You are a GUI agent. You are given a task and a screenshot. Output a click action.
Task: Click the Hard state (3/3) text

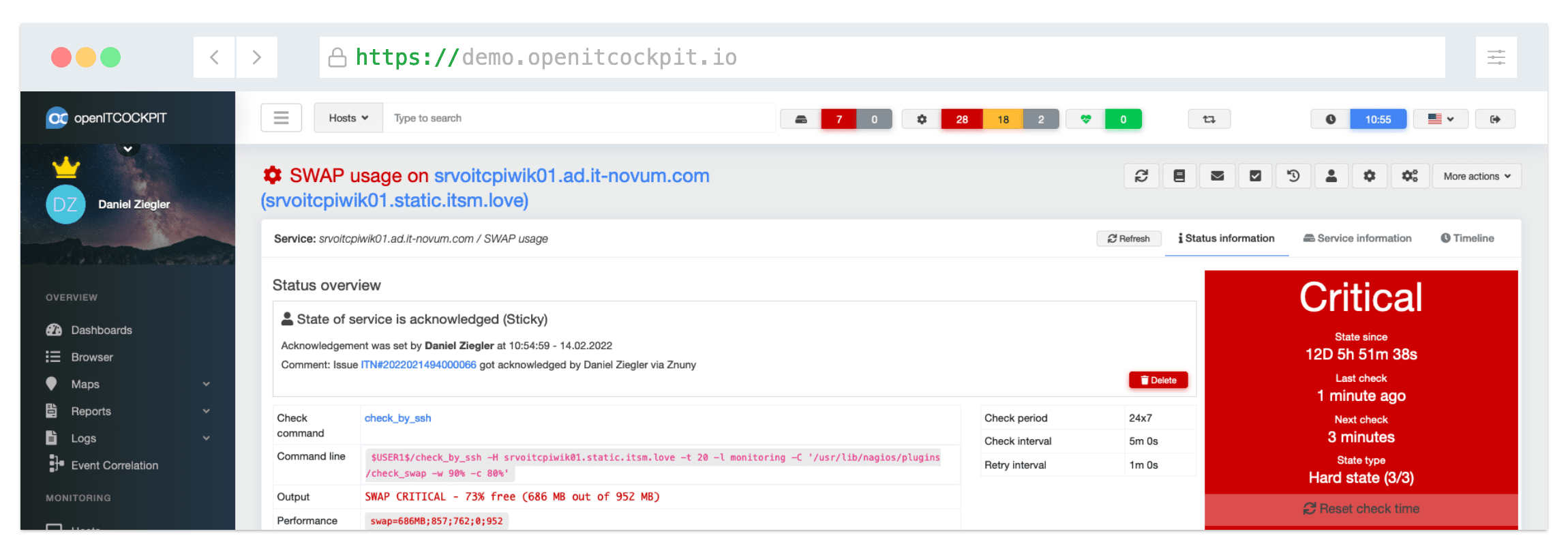coord(1361,478)
